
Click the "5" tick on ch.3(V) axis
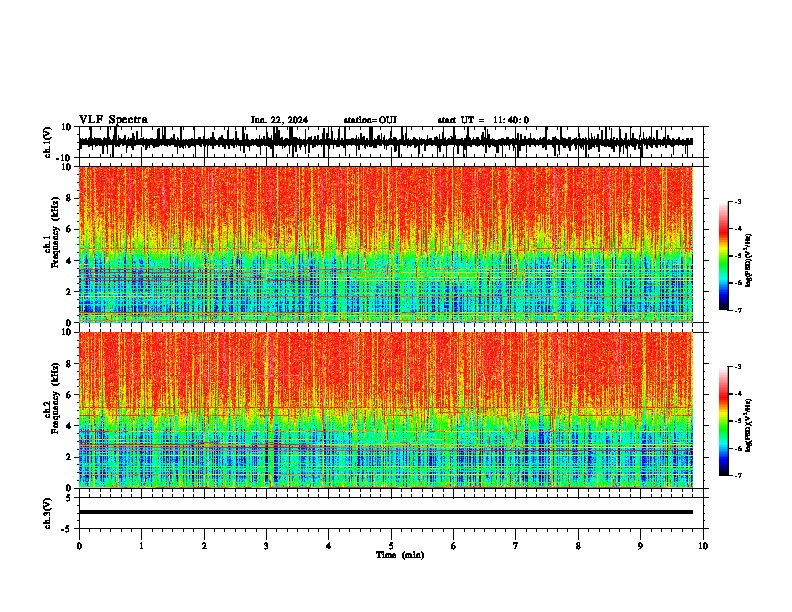click(x=69, y=497)
